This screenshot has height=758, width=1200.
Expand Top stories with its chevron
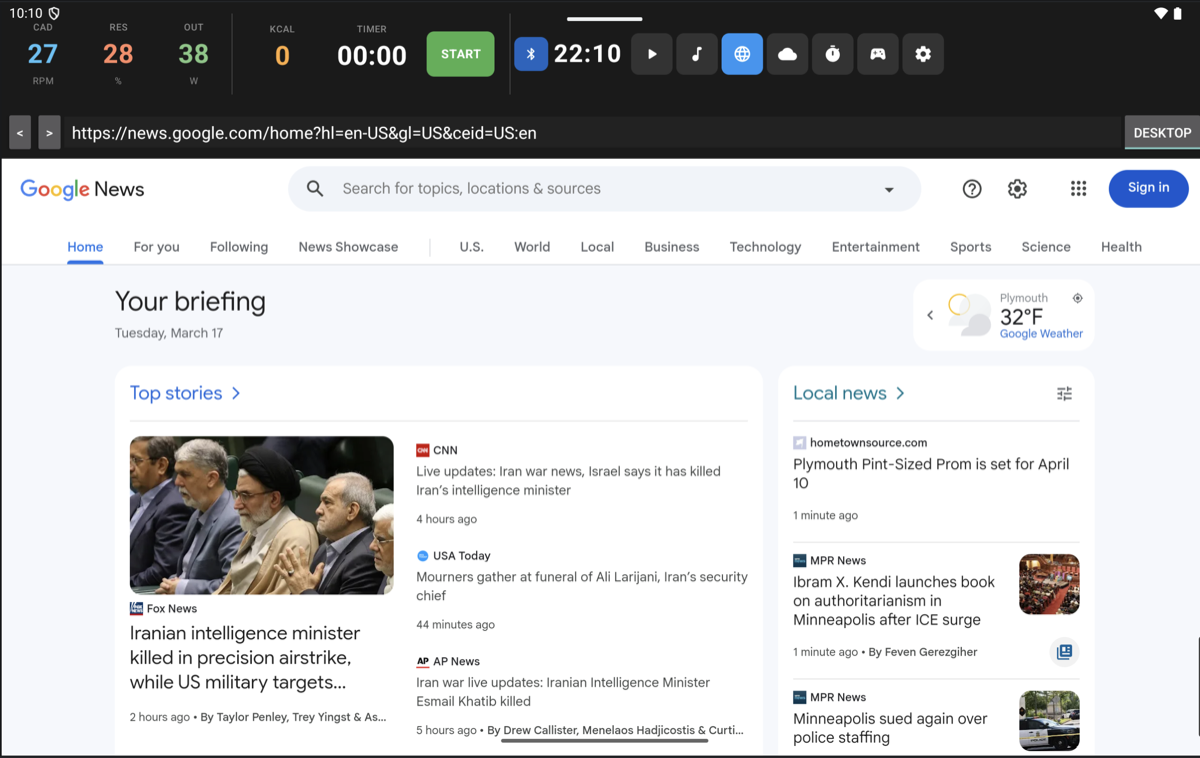[x=235, y=393]
